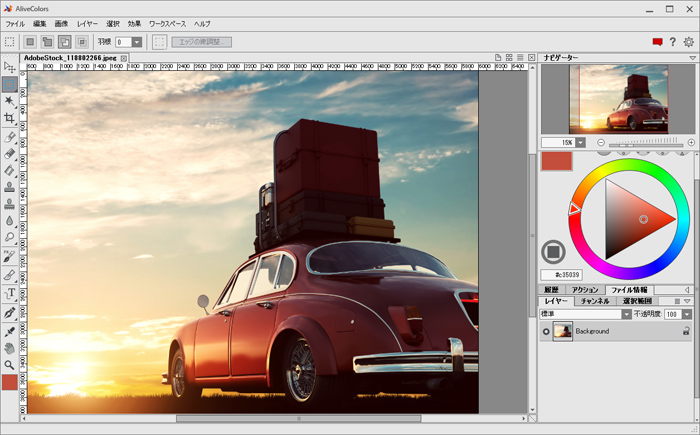Open help with question mark icon
The width and height of the screenshot is (700, 435).
tap(673, 42)
